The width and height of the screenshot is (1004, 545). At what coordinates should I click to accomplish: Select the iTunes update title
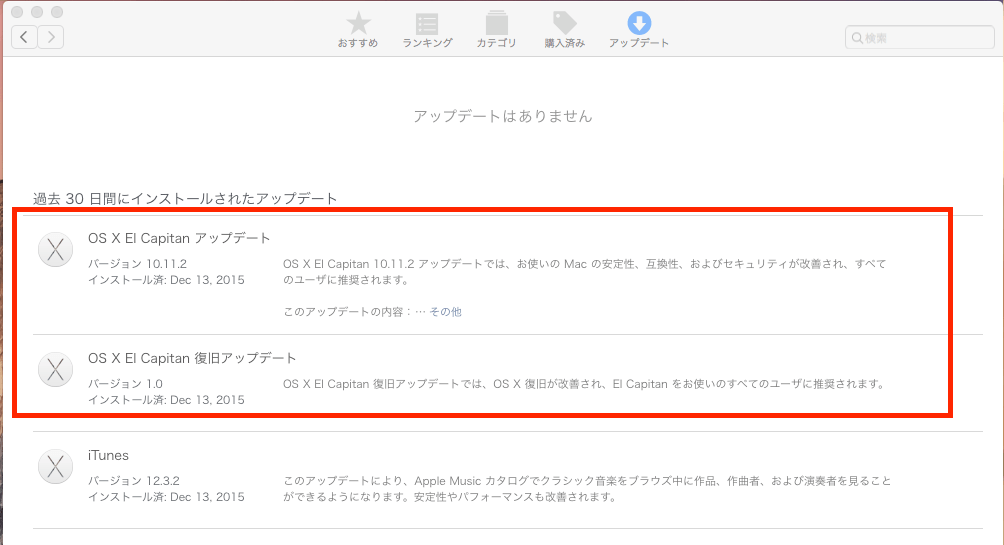108,455
